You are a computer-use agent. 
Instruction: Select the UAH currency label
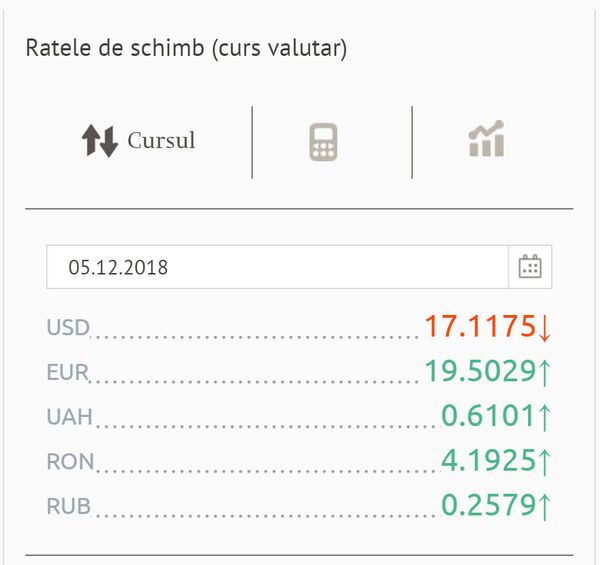pyautogui.click(x=68, y=417)
